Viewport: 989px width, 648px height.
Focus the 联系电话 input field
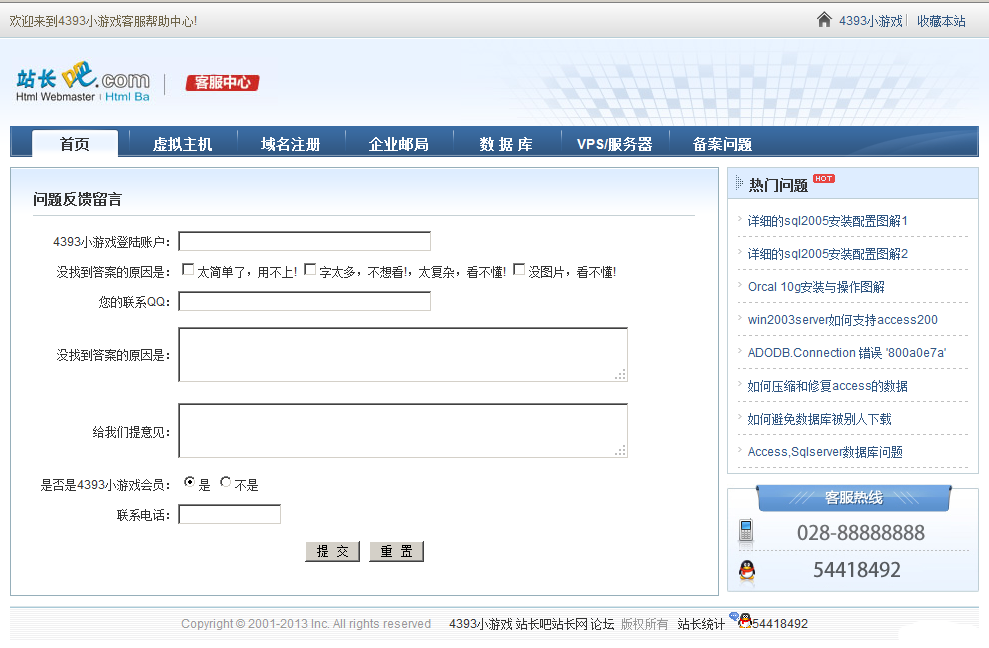(230, 515)
